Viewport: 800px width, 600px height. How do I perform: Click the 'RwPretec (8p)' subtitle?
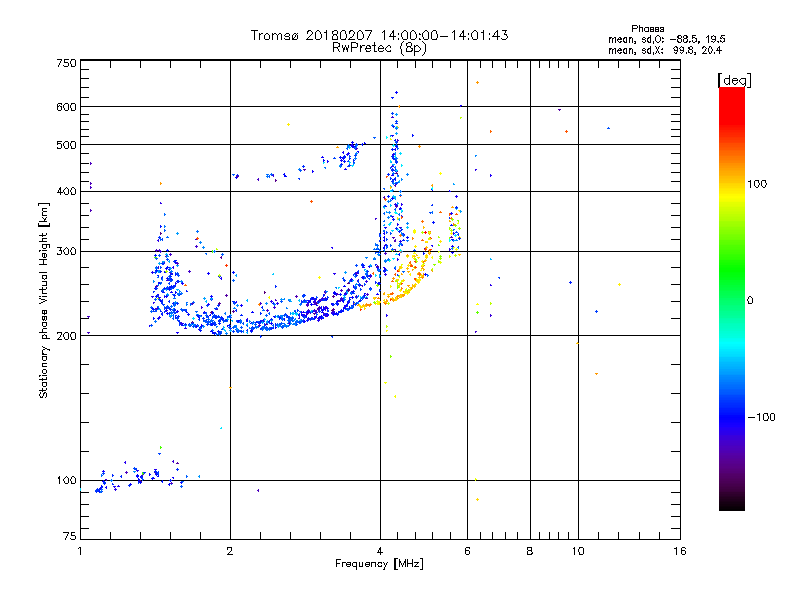pyautogui.click(x=379, y=48)
